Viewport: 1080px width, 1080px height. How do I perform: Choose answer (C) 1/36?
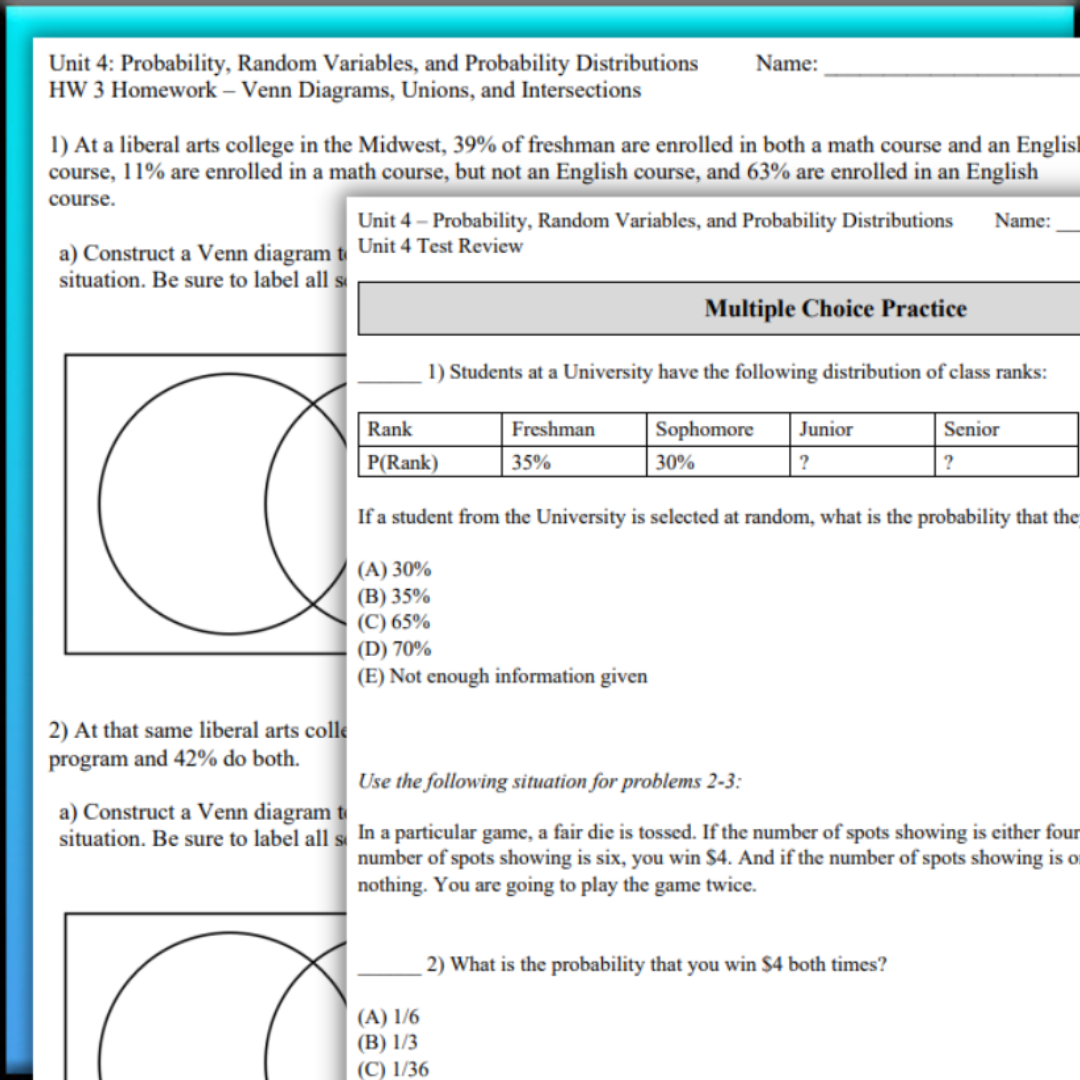point(393,1069)
